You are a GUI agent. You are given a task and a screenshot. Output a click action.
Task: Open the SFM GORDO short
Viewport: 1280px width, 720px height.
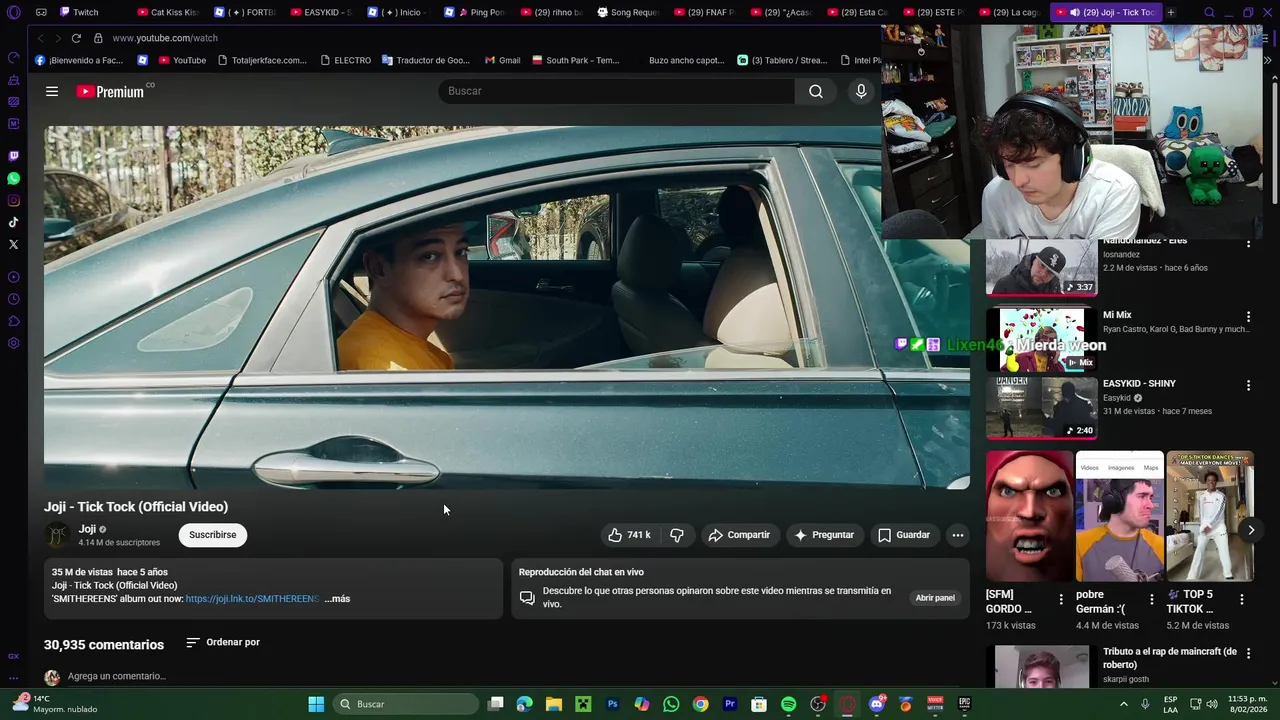click(x=1029, y=516)
